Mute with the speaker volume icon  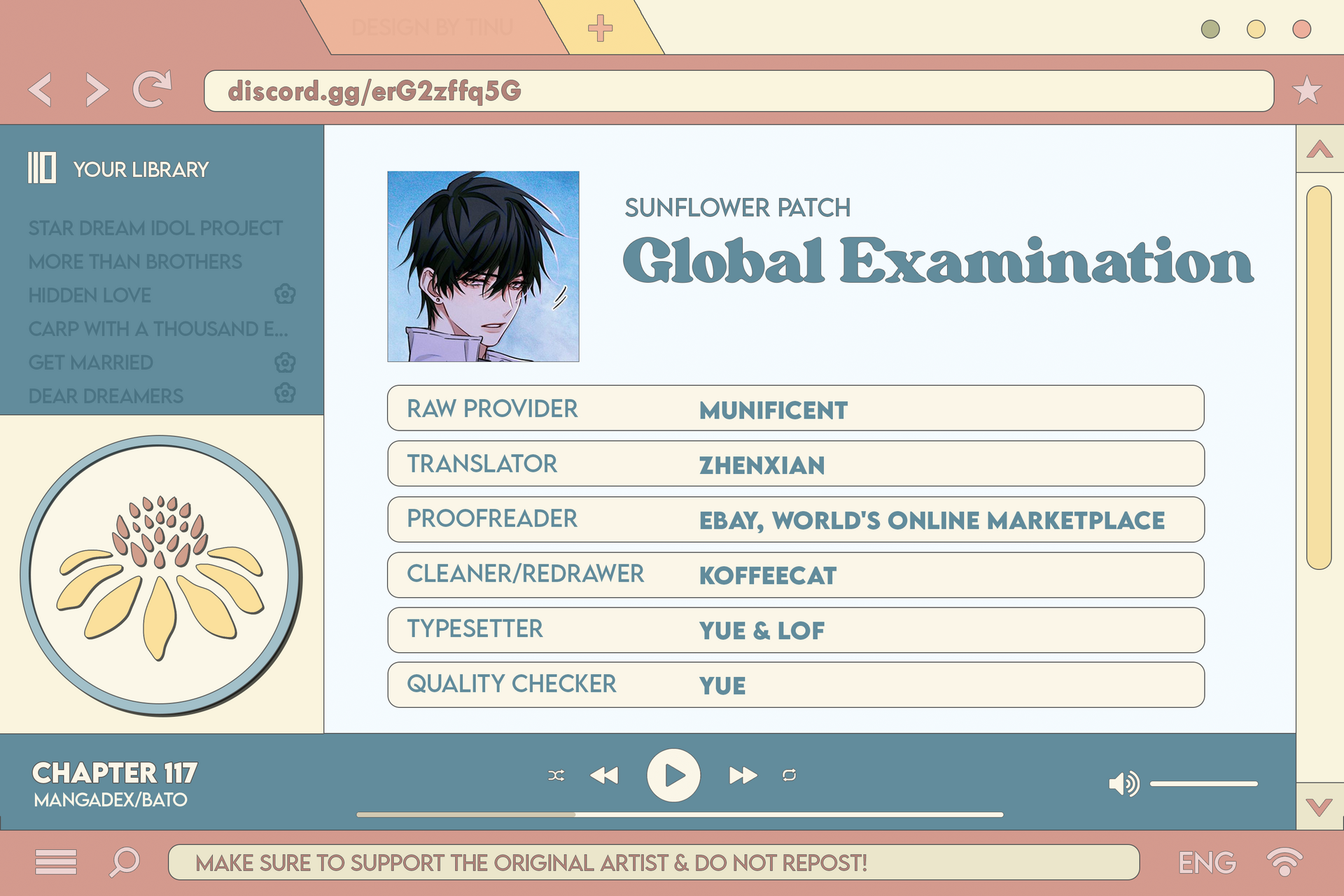1123,784
